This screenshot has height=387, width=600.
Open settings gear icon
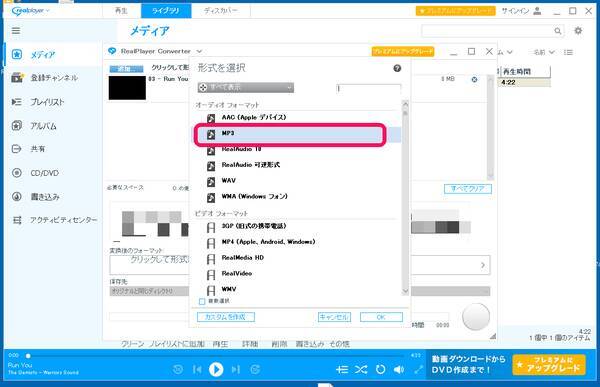578,31
